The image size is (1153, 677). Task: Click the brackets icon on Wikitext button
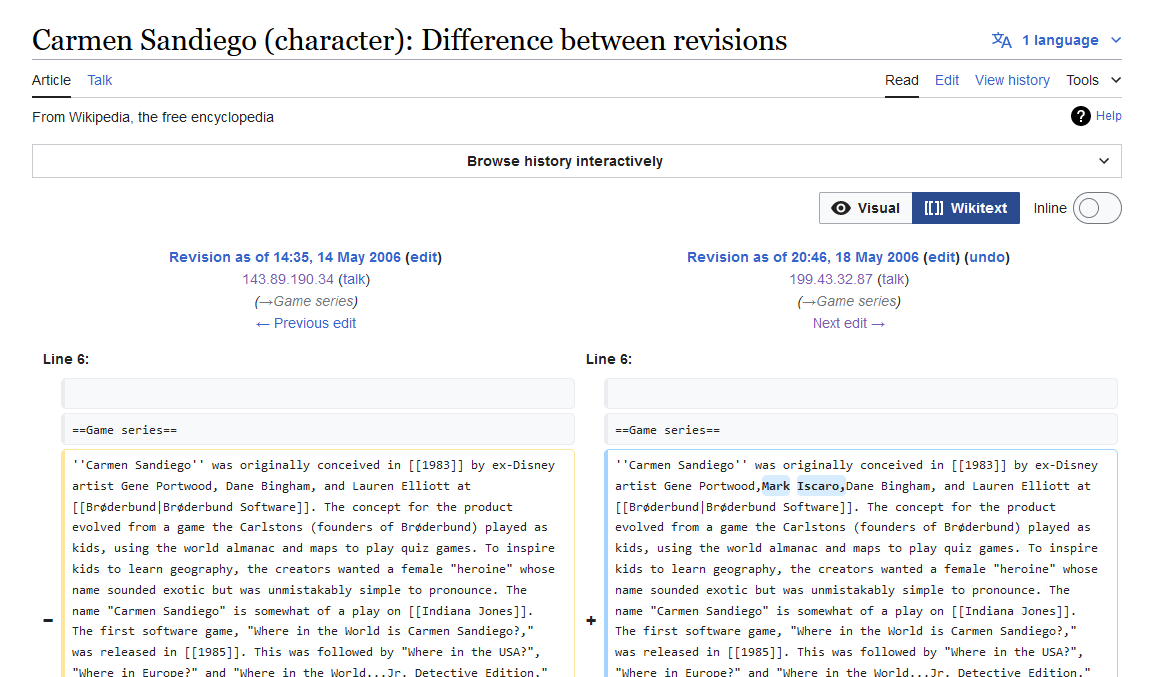(934, 208)
